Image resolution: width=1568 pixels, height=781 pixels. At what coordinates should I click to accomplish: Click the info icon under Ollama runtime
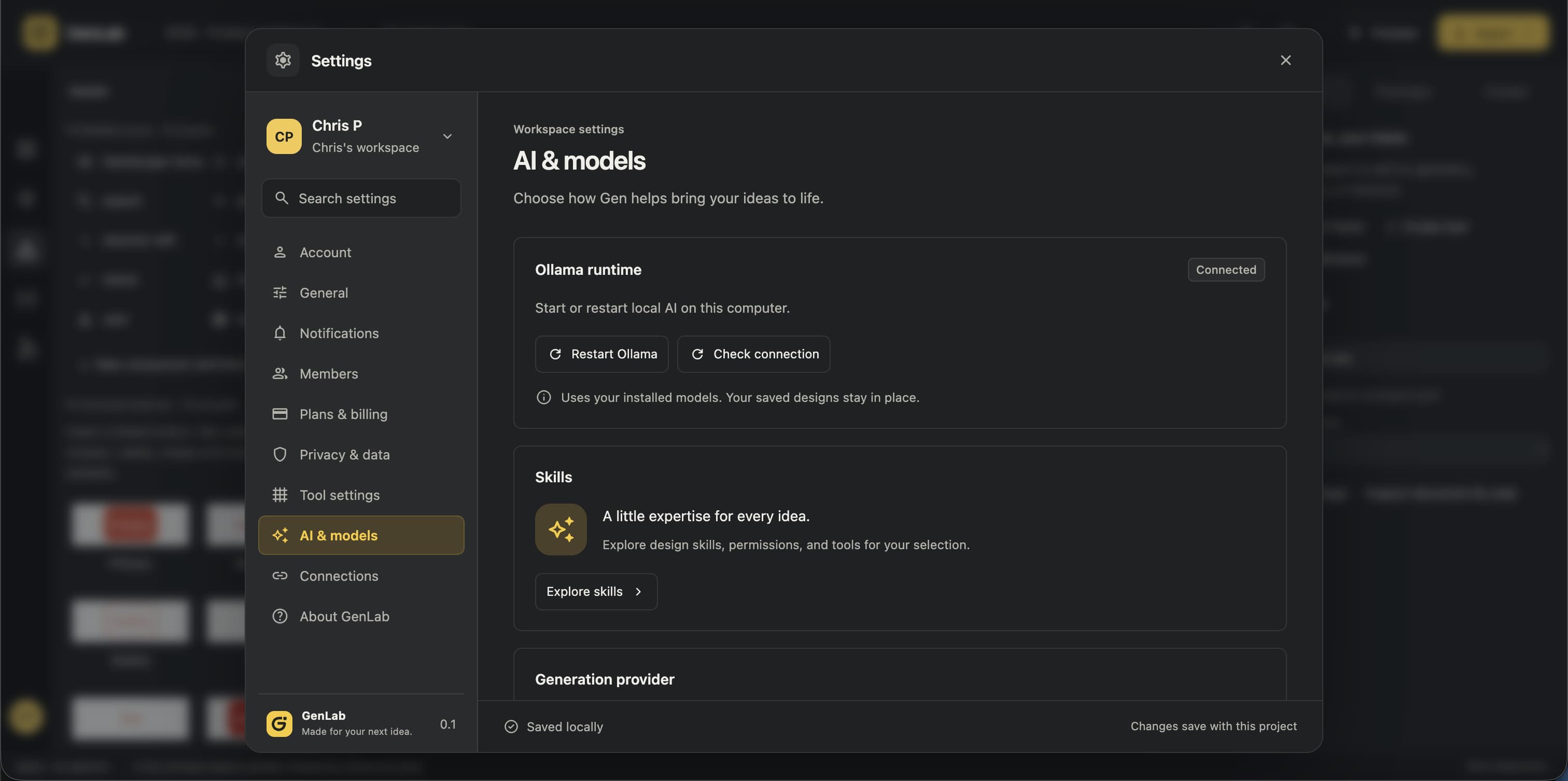pyautogui.click(x=543, y=397)
